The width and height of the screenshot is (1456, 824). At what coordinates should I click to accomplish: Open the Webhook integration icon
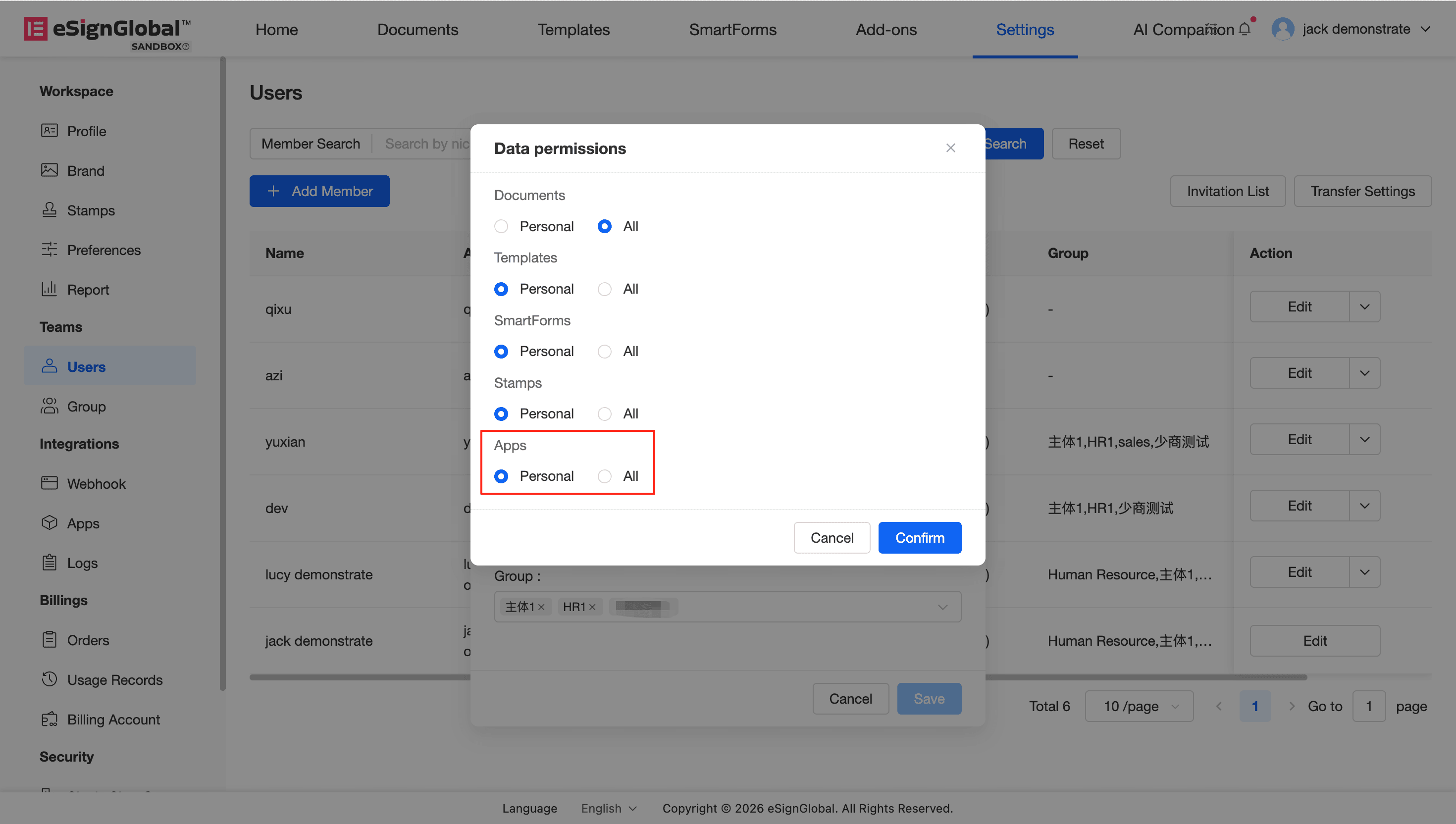click(x=49, y=483)
